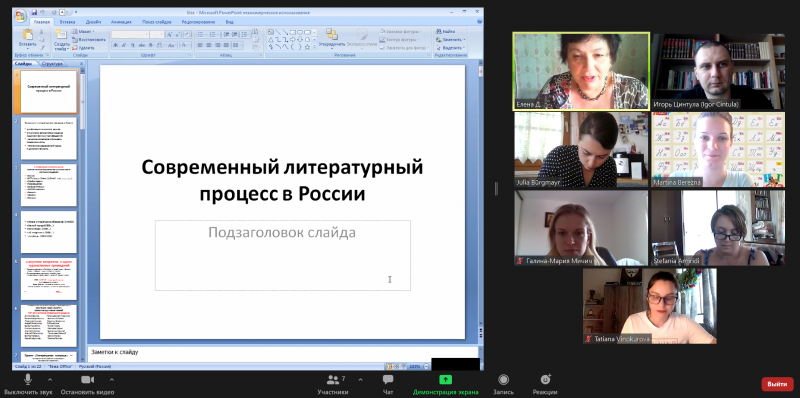
Task: Open the Replace (Заменить) dropdown
Action: pos(450,39)
